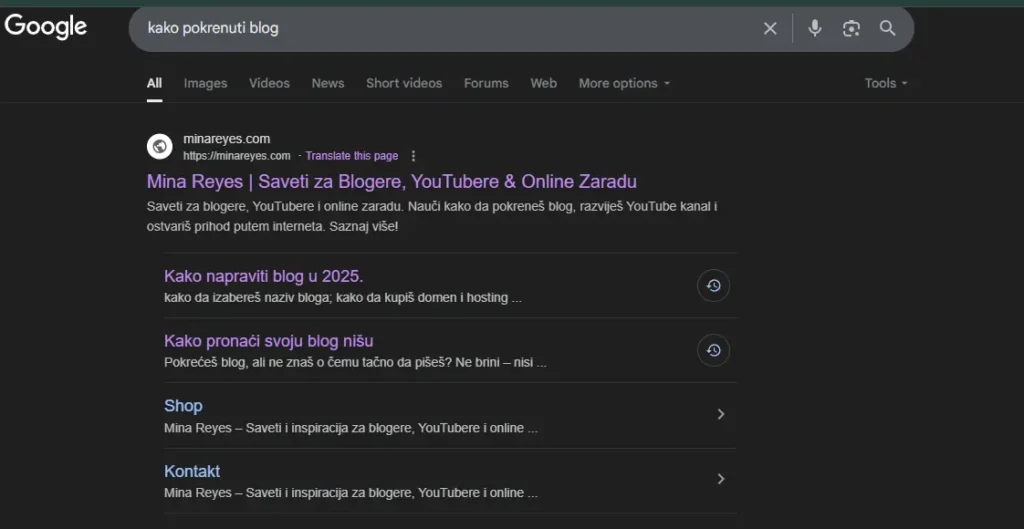Clear the search query with X icon
Screen dimensions: 1024x529
click(770, 28)
